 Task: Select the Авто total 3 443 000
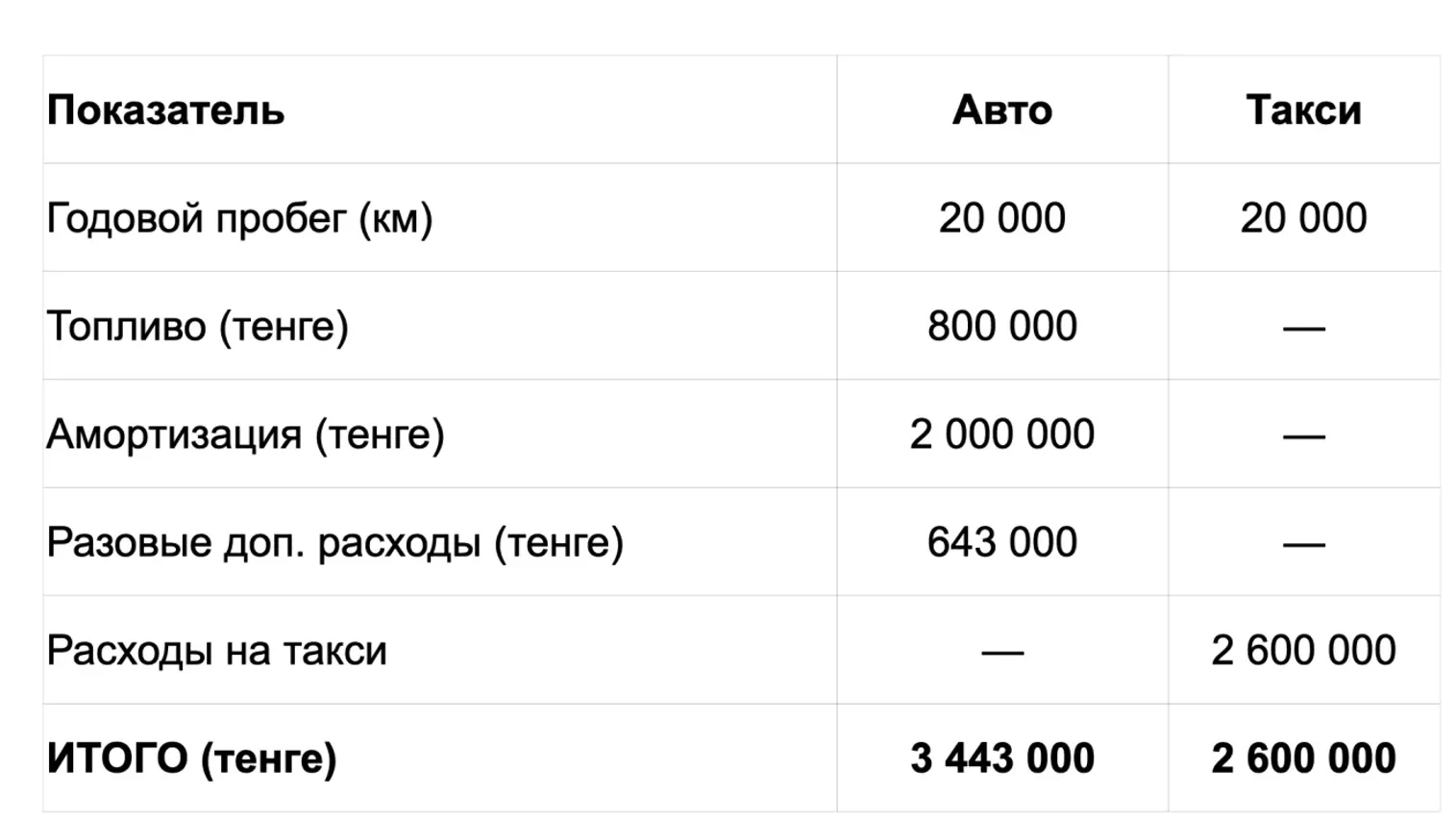point(1001,758)
